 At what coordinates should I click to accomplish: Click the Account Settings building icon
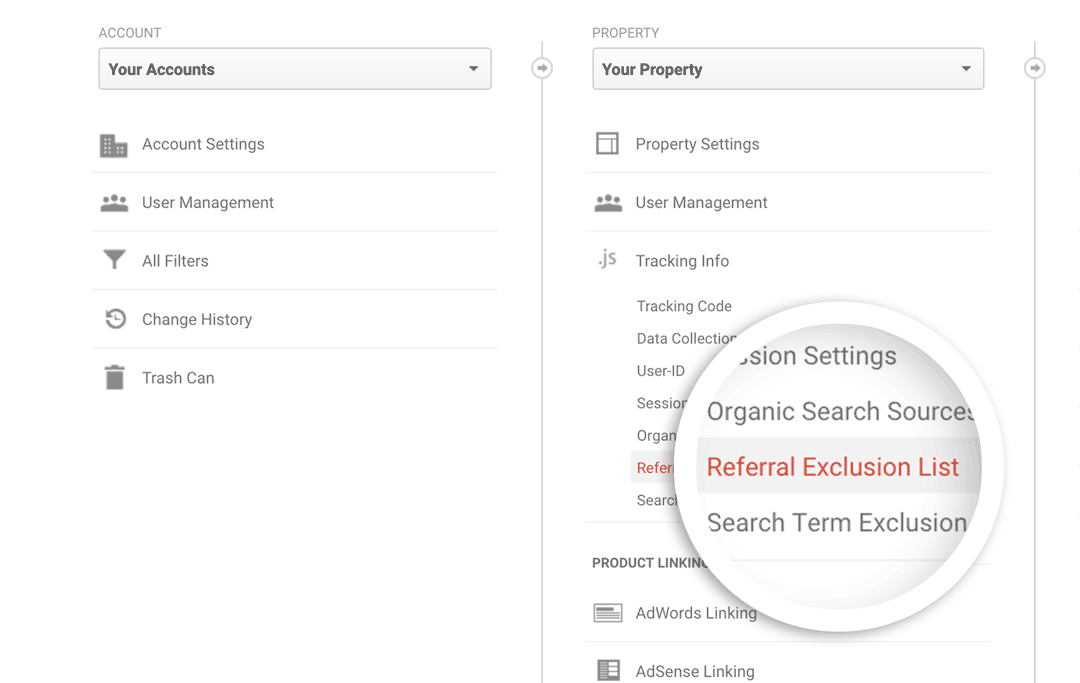click(114, 145)
